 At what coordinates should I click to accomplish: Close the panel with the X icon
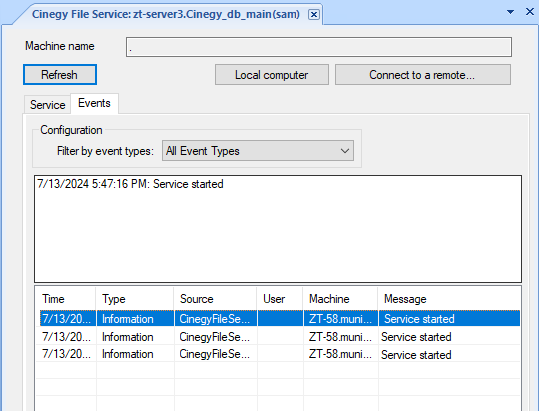click(530, 12)
